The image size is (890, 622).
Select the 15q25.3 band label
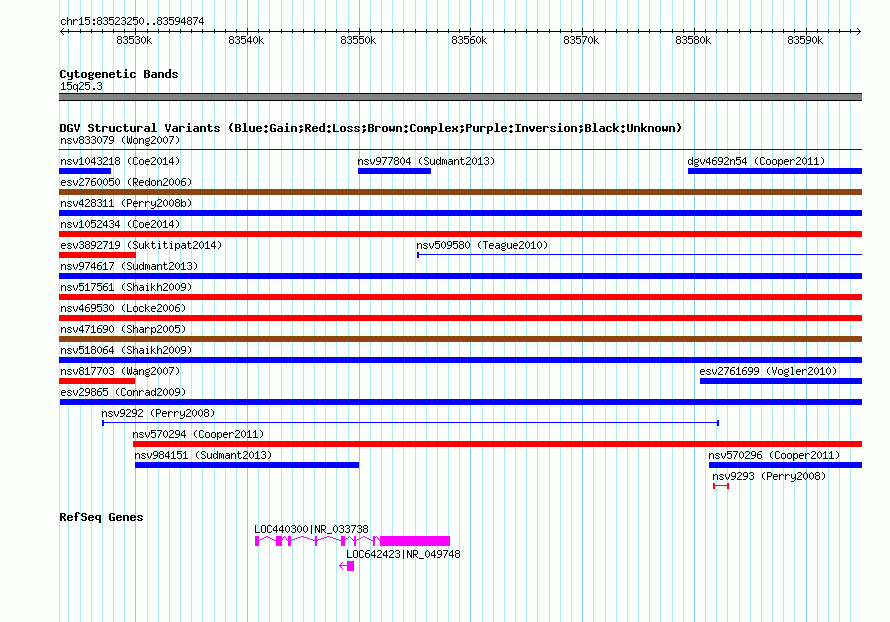[81, 86]
